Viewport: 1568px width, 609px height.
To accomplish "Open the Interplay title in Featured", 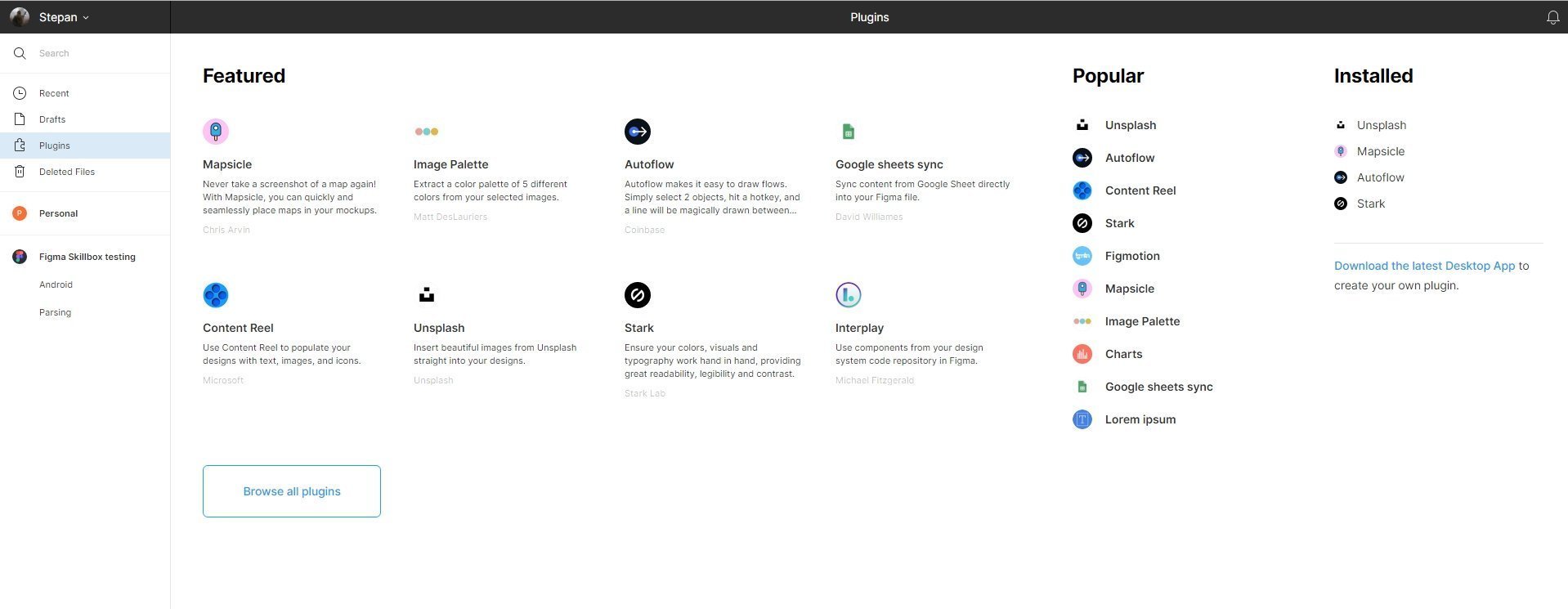I will coord(859,328).
